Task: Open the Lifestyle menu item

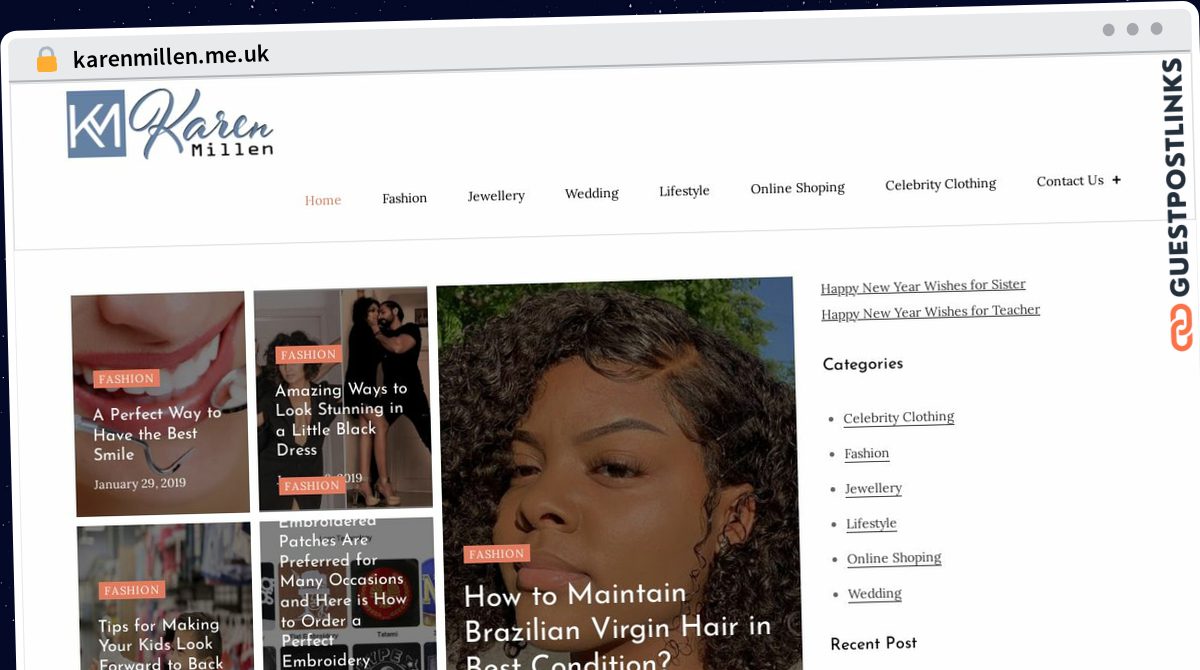Action: click(x=684, y=191)
